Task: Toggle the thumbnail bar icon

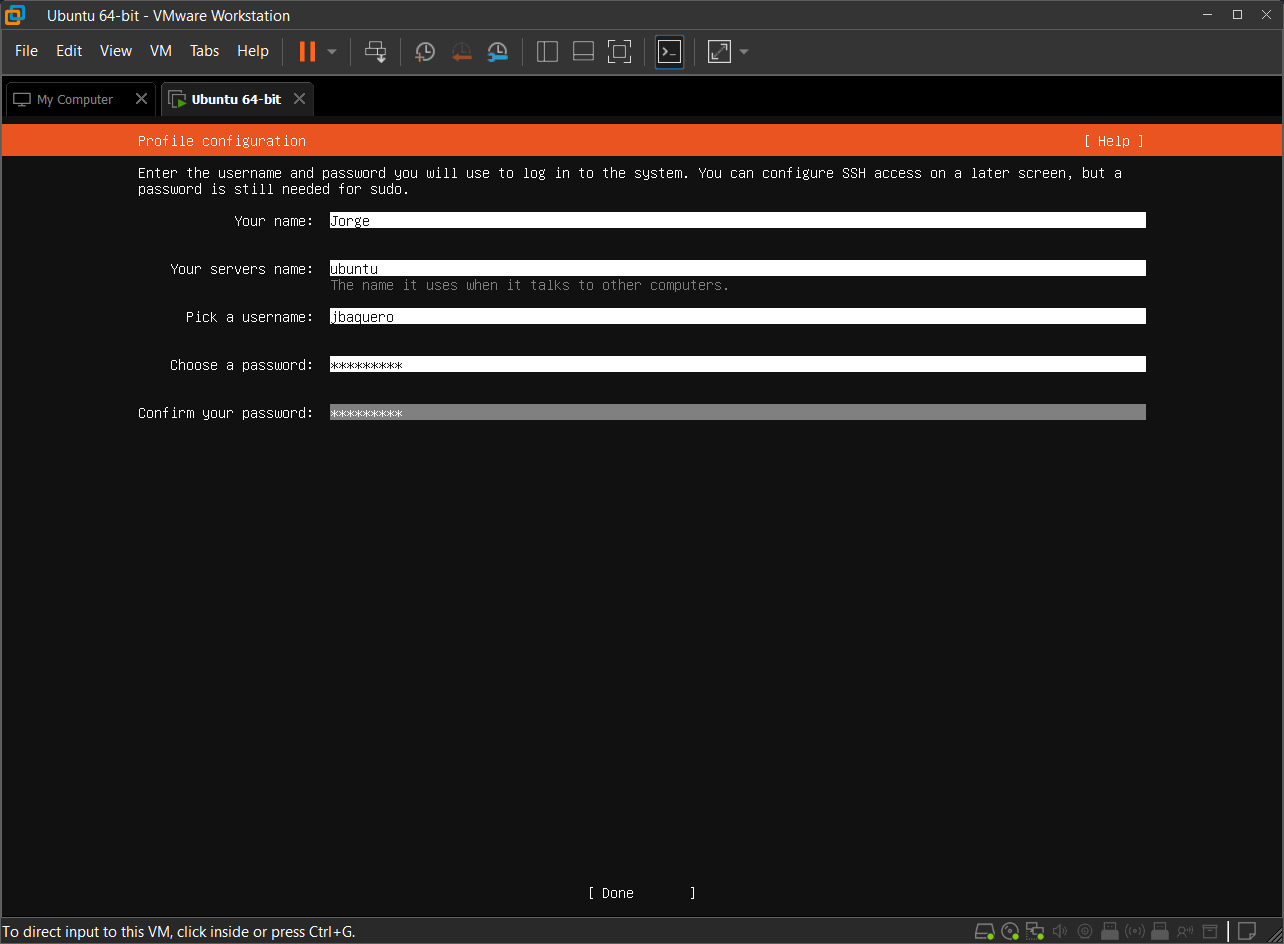Action: pyautogui.click(x=583, y=51)
